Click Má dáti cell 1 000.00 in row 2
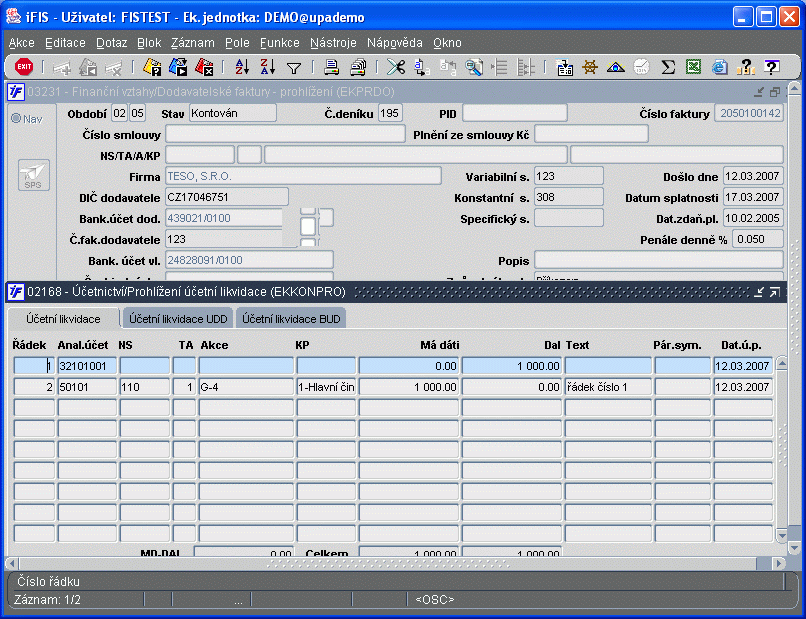 [409, 387]
